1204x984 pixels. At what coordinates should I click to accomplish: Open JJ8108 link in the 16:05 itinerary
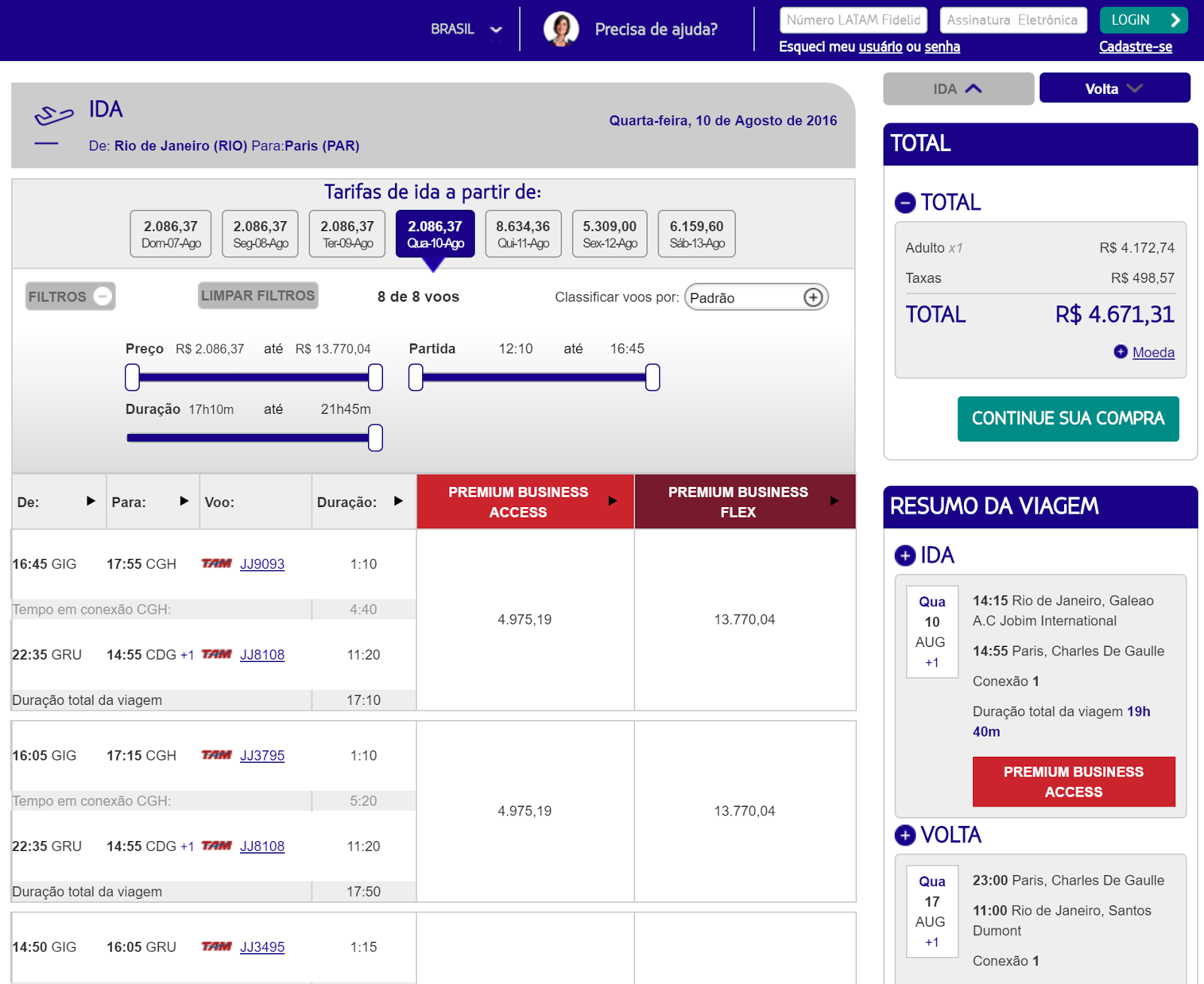[262, 846]
